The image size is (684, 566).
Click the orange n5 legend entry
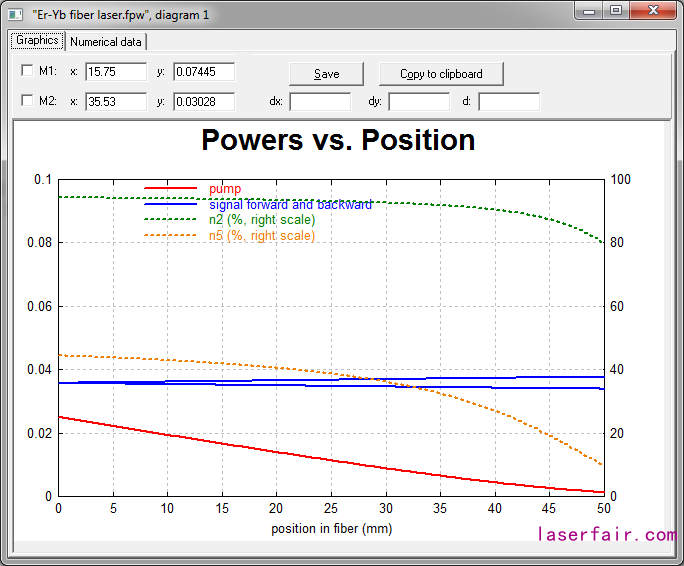click(x=261, y=236)
